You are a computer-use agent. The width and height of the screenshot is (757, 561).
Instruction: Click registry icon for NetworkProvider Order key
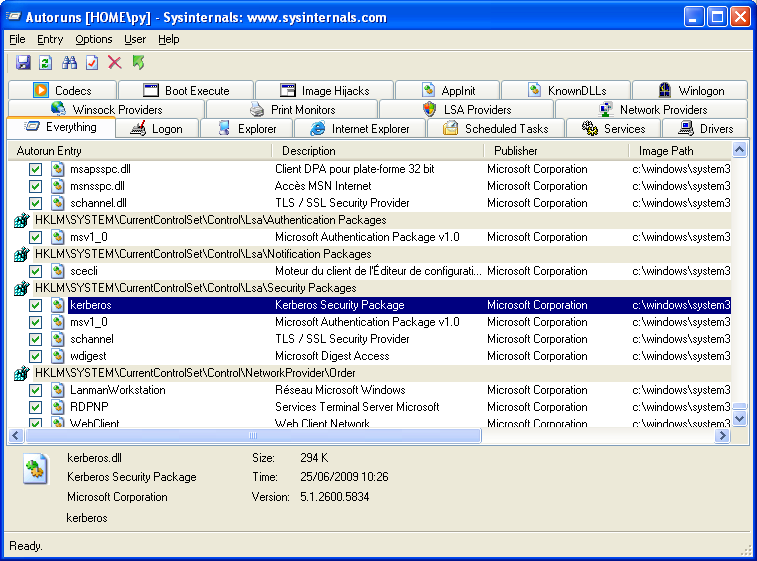pyautogui.click(x=21, y=373)
